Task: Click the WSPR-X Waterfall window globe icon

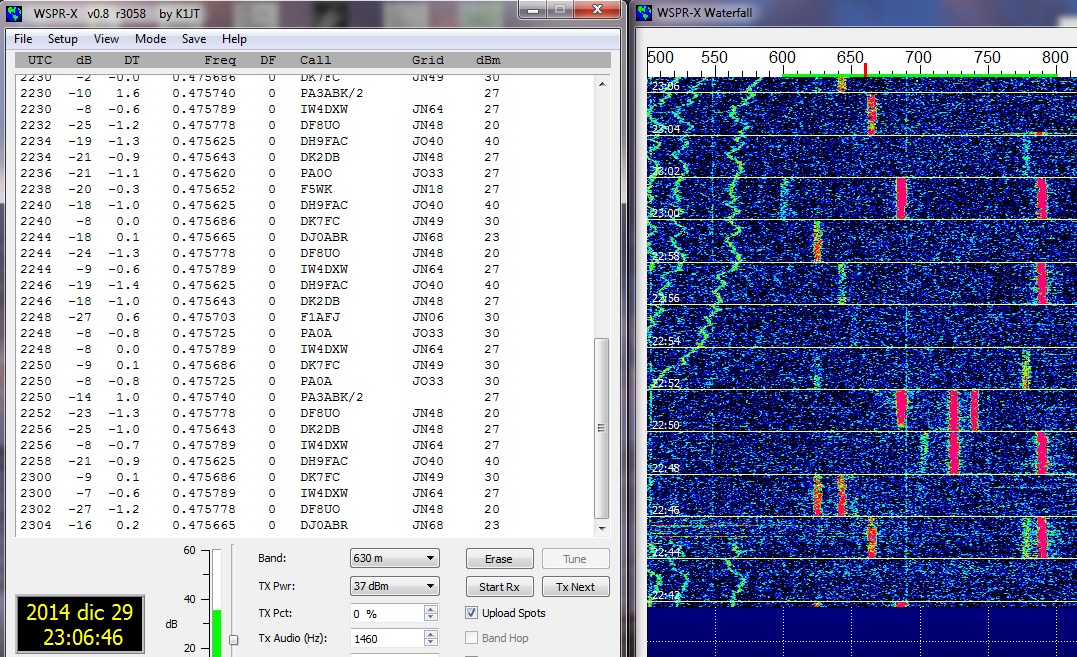Action: (x=644, y=12)
